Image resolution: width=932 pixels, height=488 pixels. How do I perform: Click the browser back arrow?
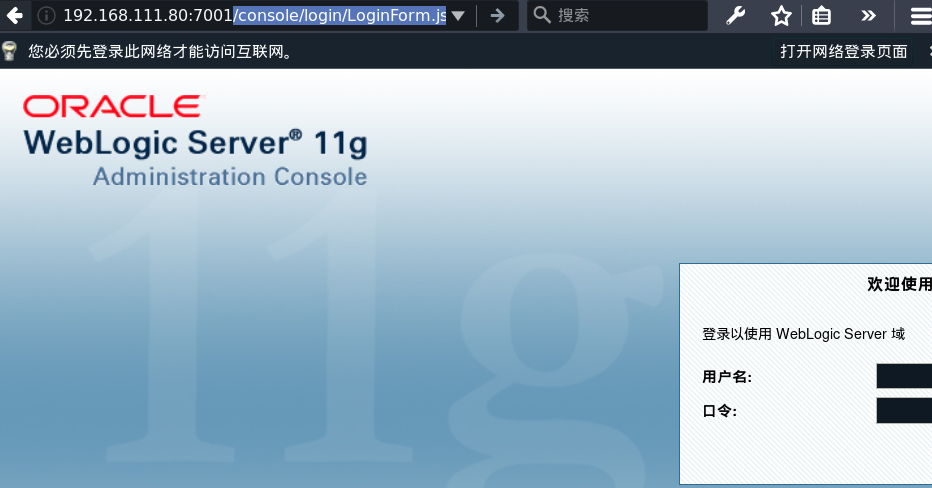click(x=14, y=15)
